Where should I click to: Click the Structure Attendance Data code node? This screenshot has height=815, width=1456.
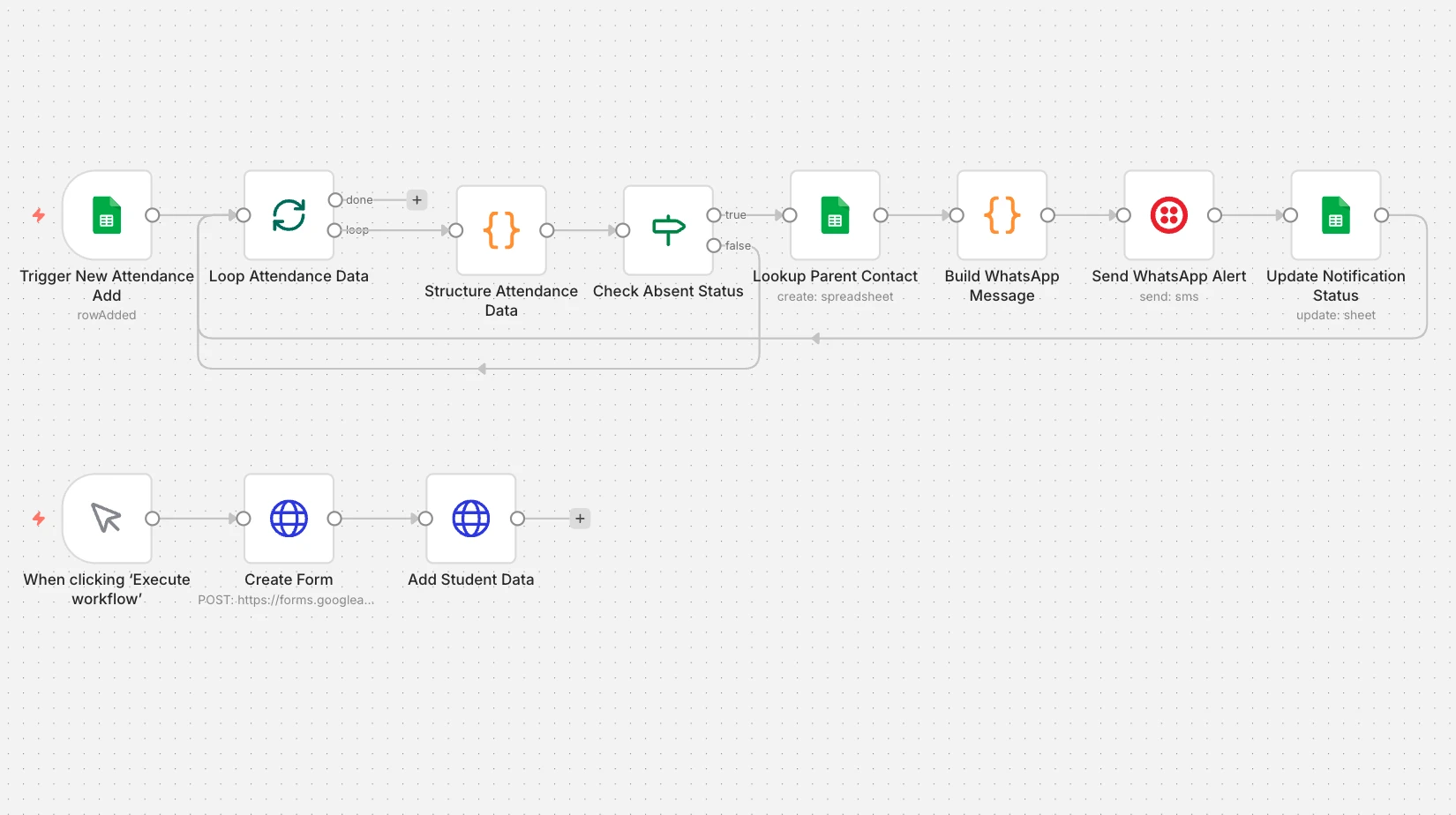tap(501, 230)
